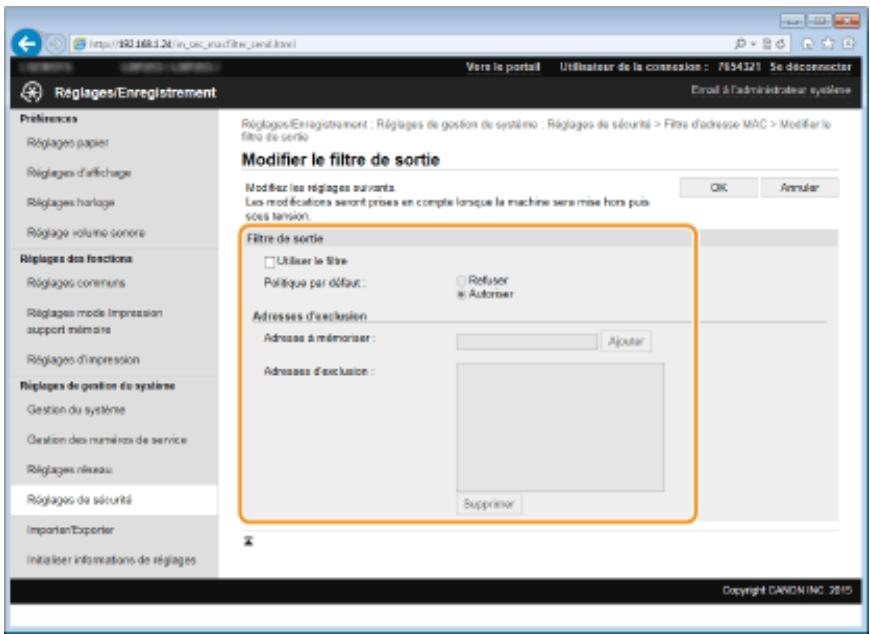Go back with browser back arrow
Screen dimensions: 870x634
point(26,44)
